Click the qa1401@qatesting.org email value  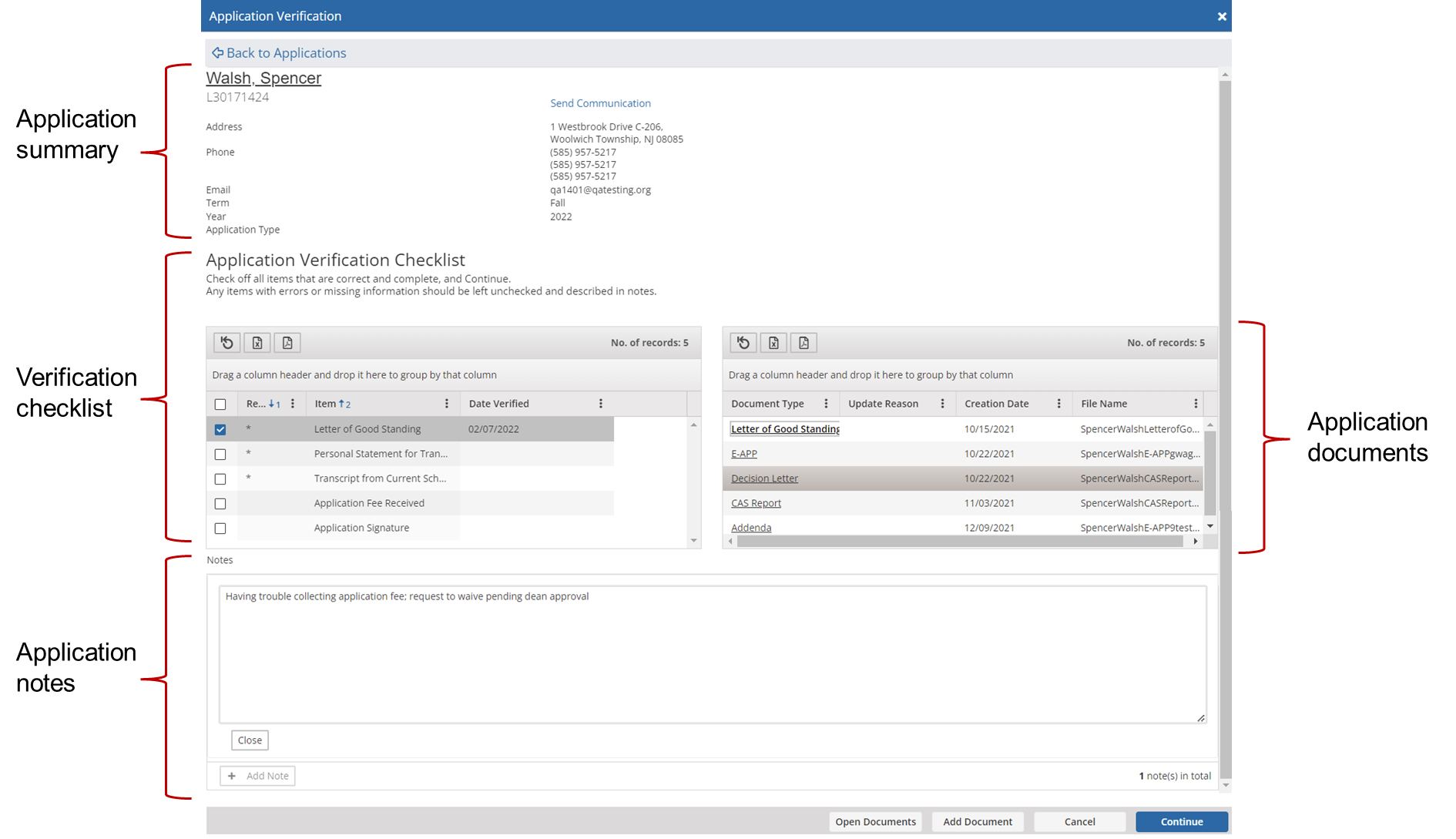tap(600, 190)
